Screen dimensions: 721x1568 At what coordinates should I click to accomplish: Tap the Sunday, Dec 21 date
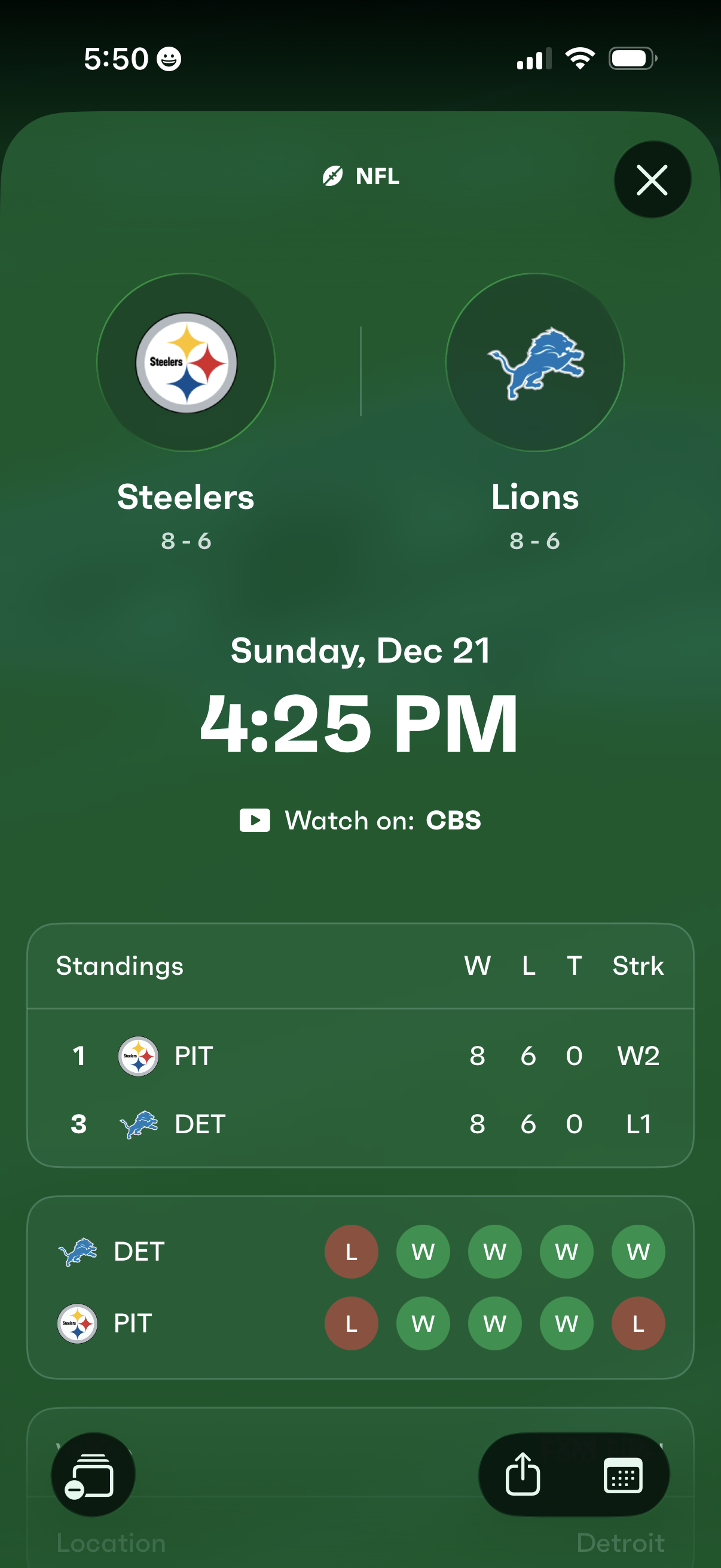pyautogui.click(x=360, y=651)
